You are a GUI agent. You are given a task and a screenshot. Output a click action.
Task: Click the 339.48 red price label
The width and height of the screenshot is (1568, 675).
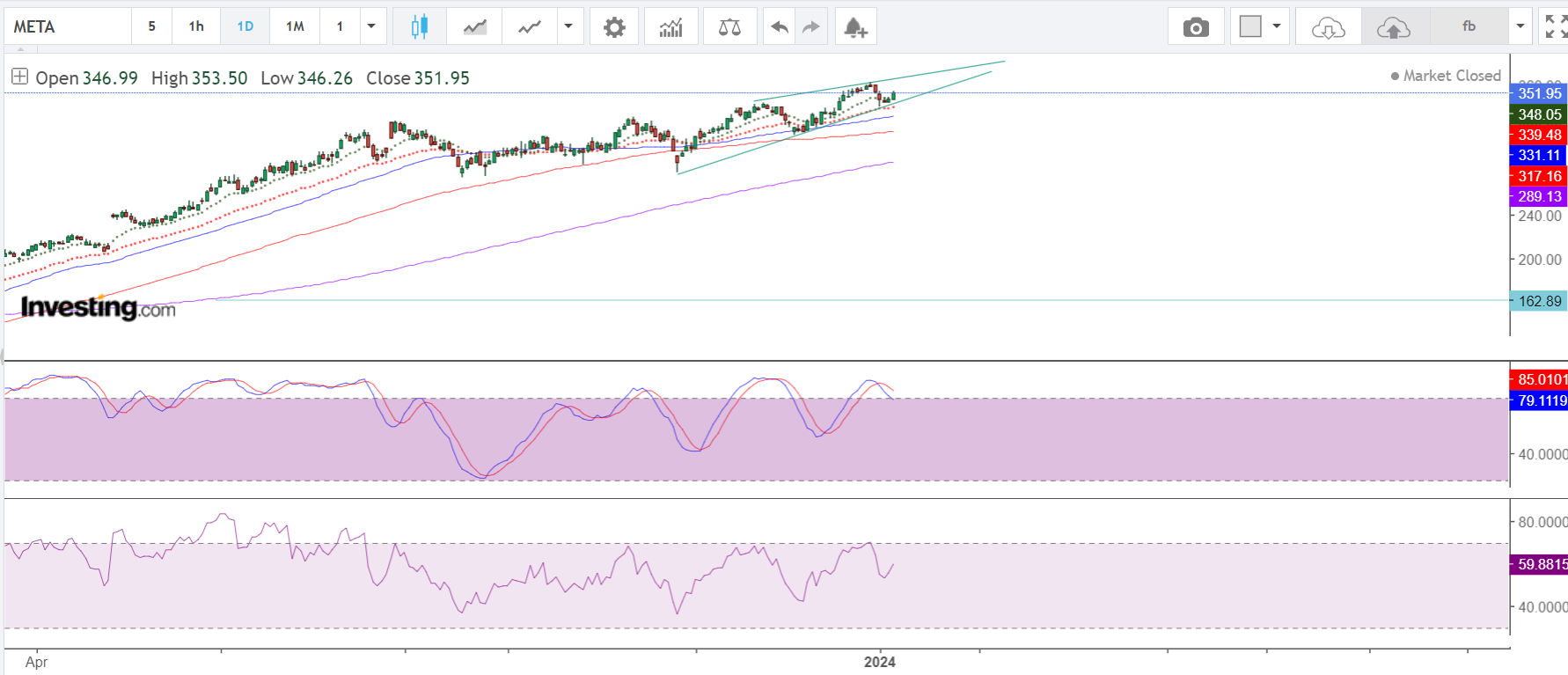(x=1539, y=135)
